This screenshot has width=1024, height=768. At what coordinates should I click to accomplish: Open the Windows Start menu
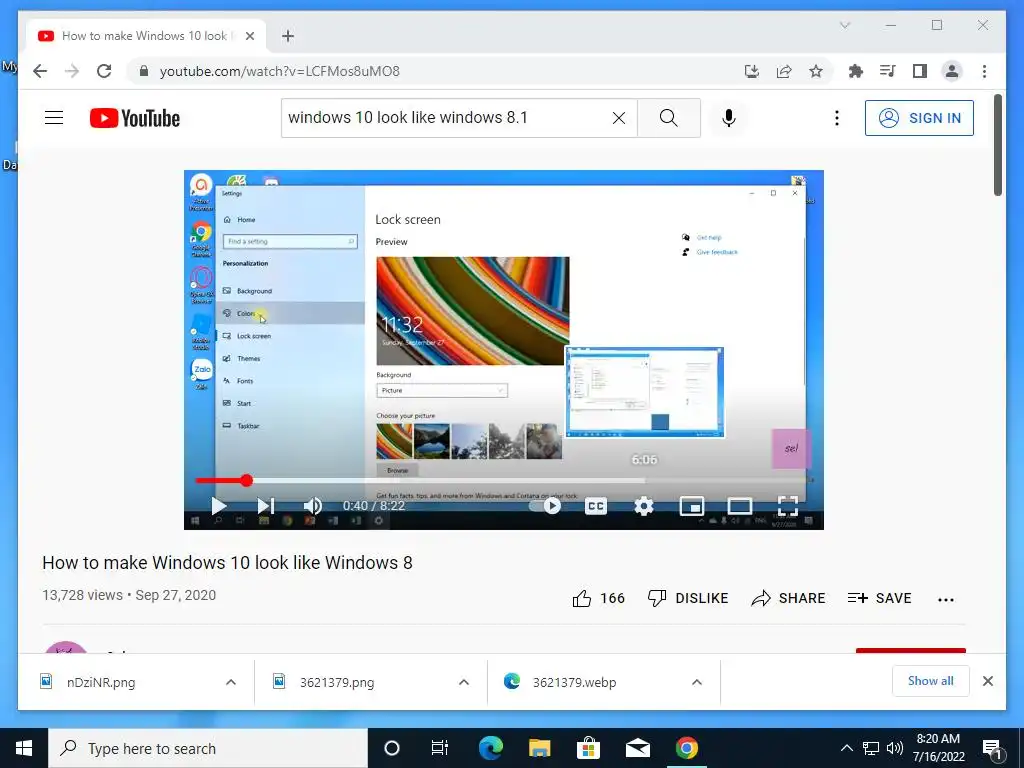click(x=24, y=748)
